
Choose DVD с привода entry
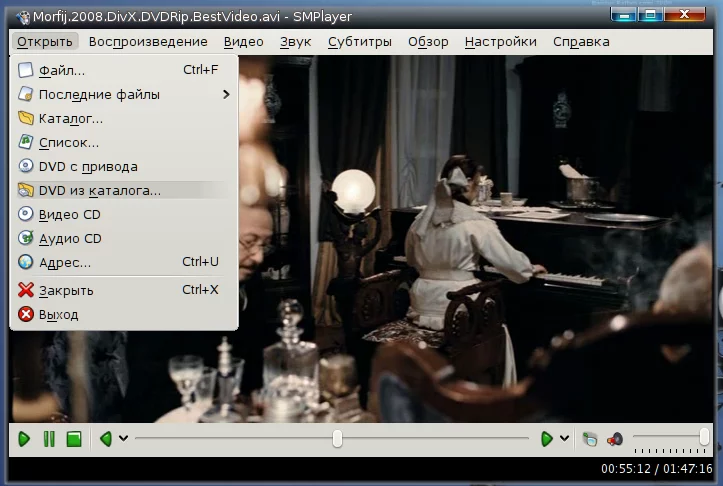pyautogui.click(x=124, y=166)
